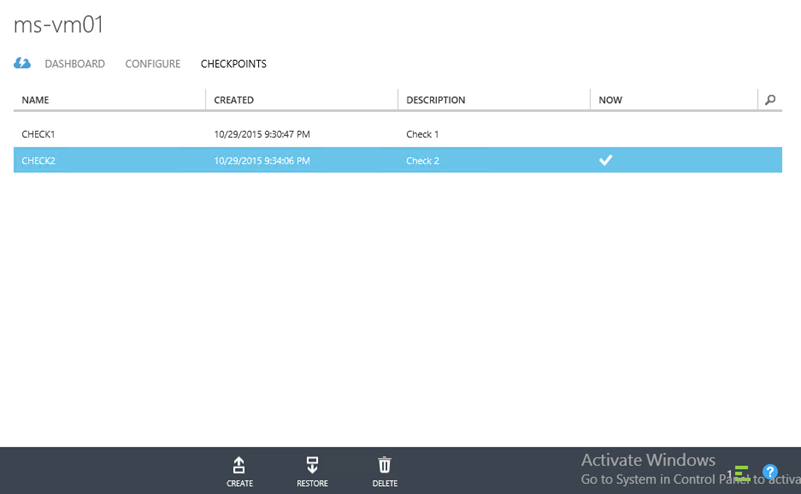Delete the selected checkpoint

385,472
